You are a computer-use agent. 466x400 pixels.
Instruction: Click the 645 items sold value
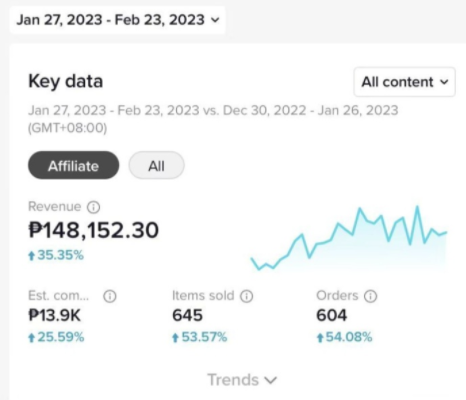pos(187,315)
